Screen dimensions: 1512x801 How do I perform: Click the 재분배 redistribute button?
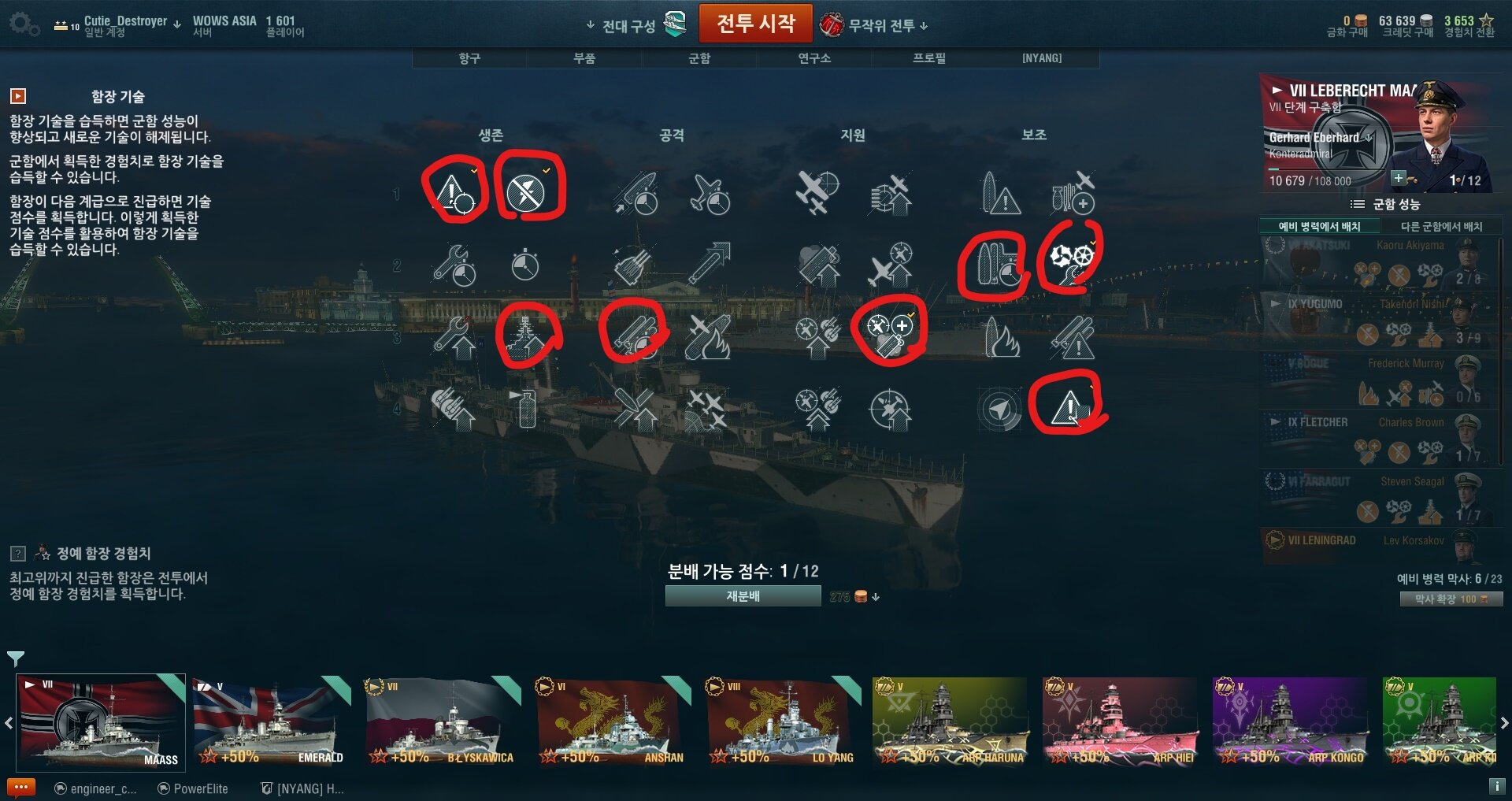(743, 596)
